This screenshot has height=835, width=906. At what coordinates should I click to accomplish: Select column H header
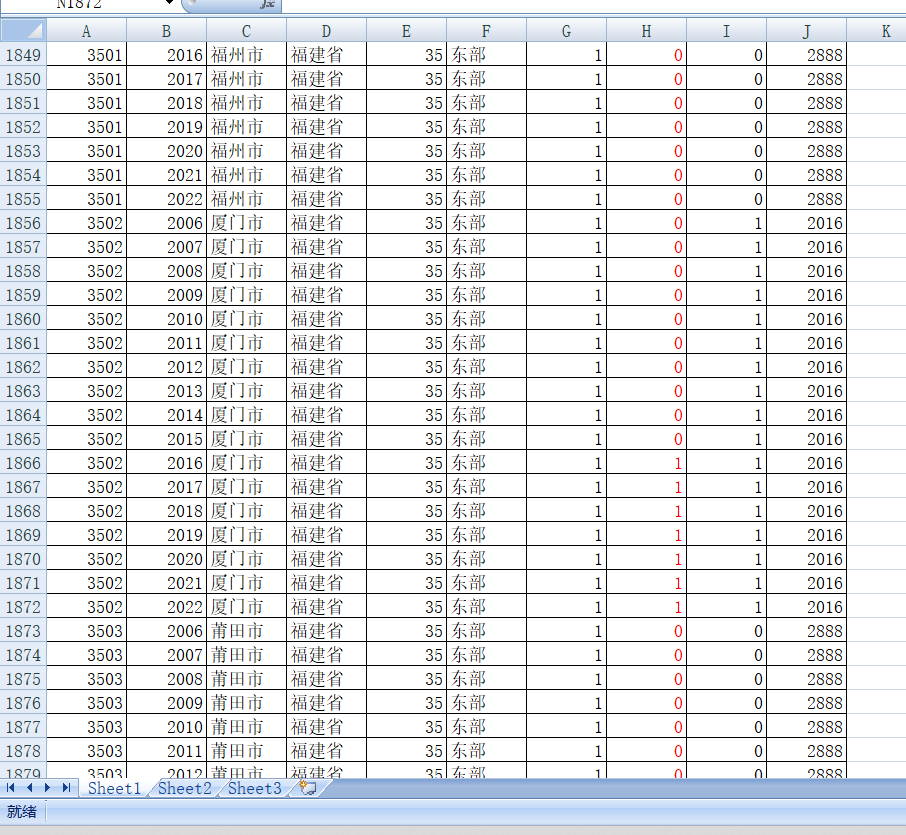point(647,31)
